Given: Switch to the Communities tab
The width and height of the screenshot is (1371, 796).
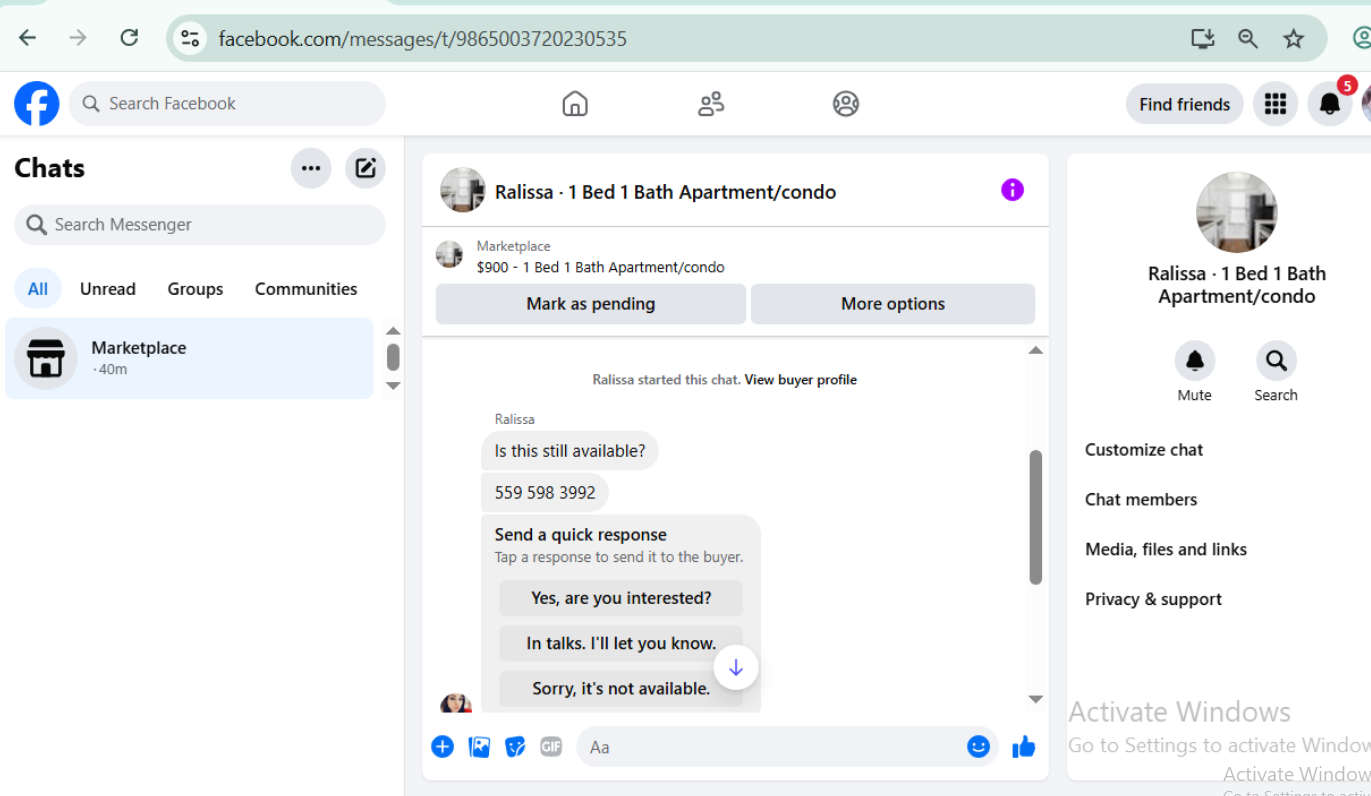Looking at the screenshot, I should 306,289.
